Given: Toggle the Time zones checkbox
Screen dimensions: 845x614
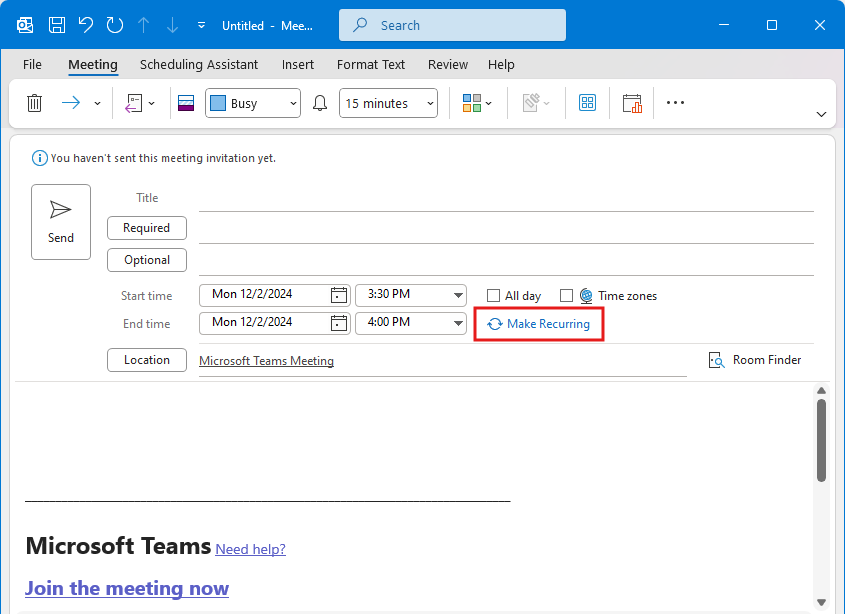Looking at the screenshot, I should click(567, 295).
